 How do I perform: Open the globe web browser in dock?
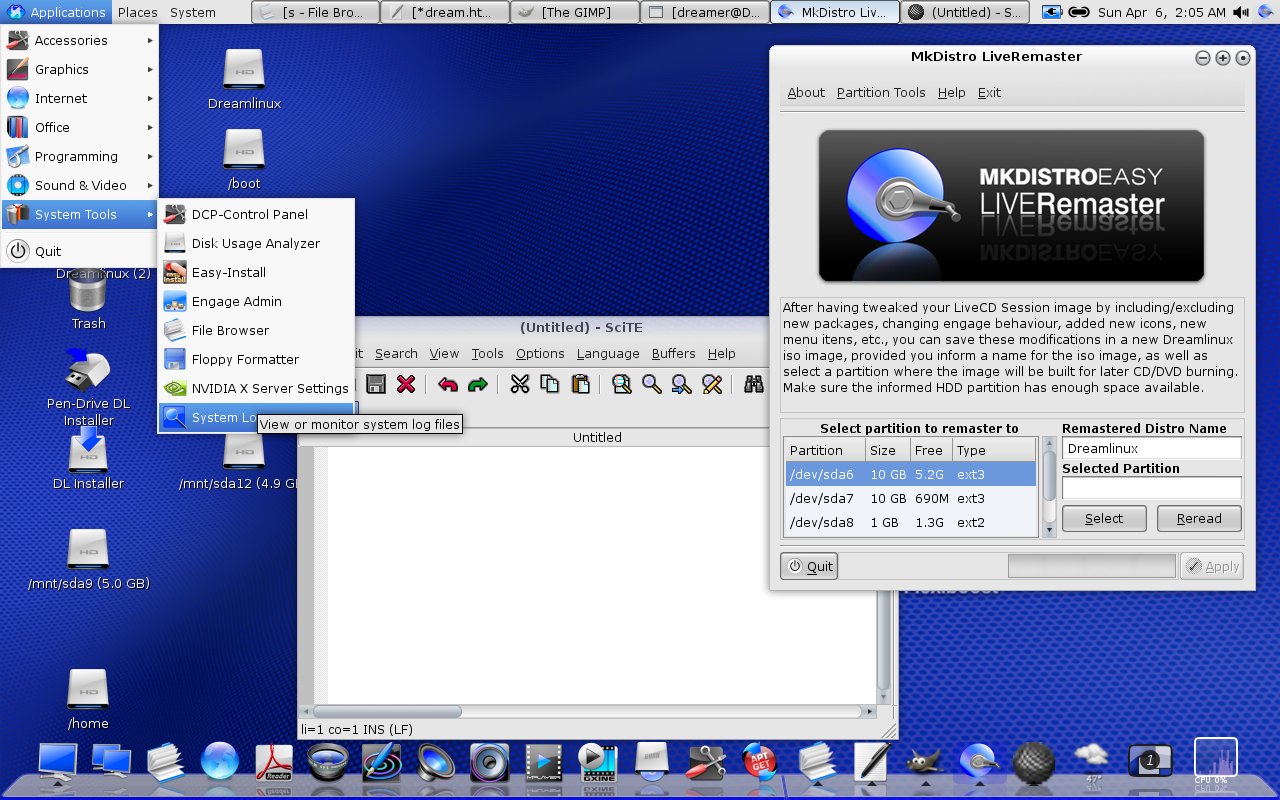coord(219,762)
